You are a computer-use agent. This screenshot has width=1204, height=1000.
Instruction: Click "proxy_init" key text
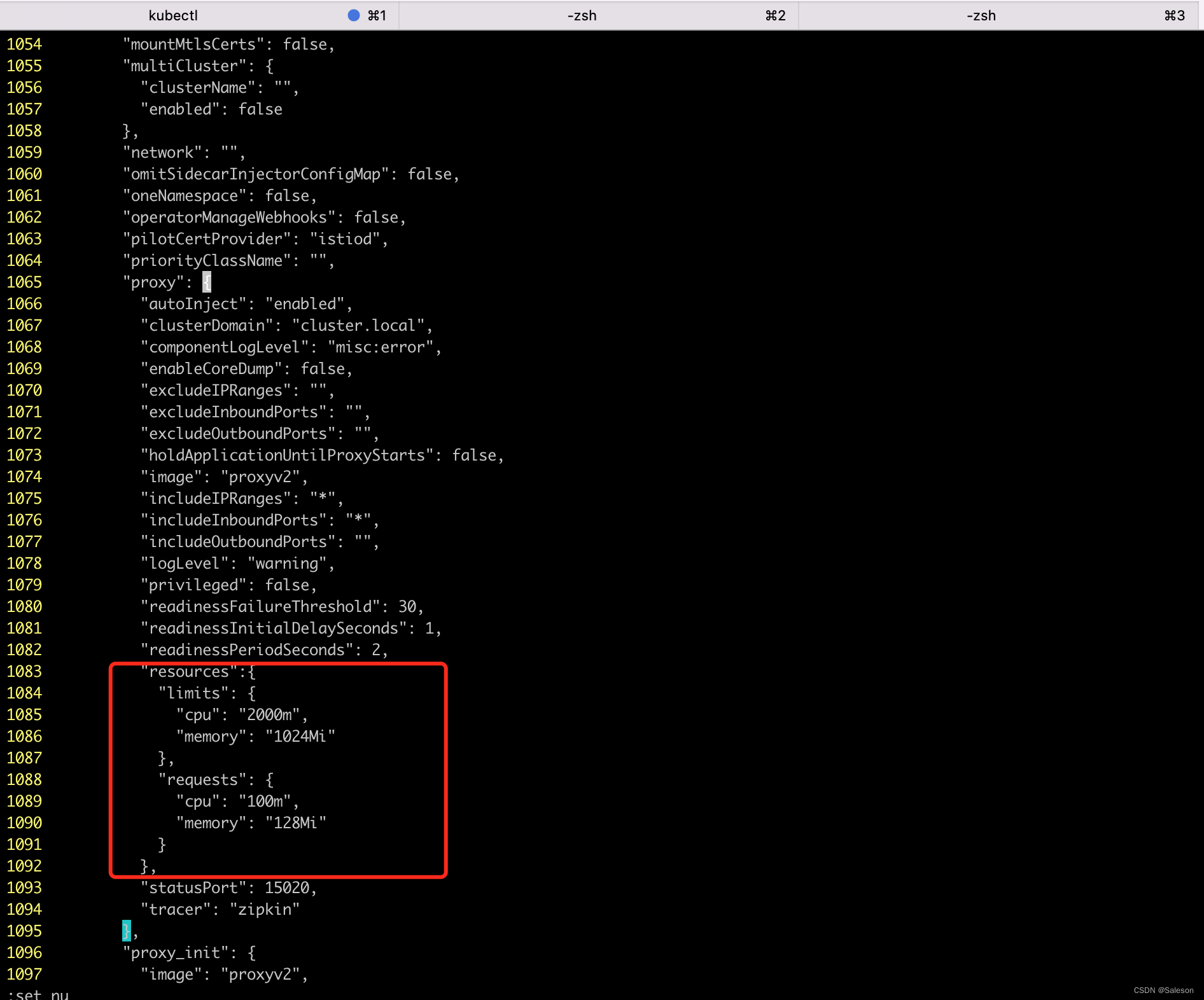pyautogui.click(x=176, y=953)
